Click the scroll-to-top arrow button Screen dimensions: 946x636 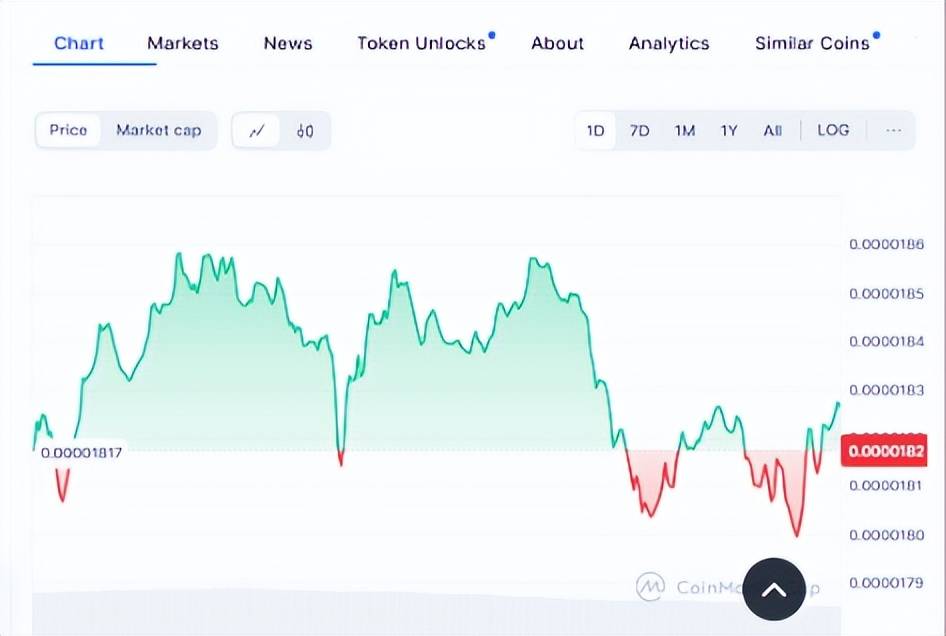774,589
